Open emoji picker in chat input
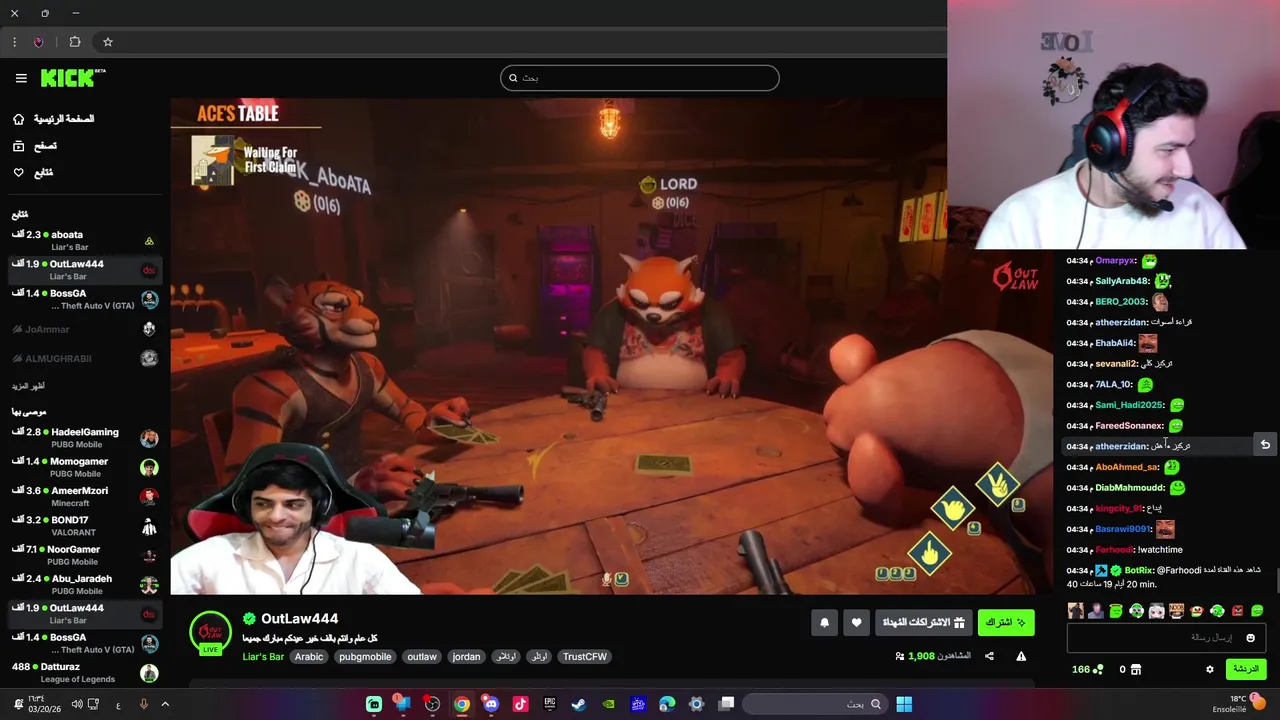1280x720 pixels. click(1250, 638)
